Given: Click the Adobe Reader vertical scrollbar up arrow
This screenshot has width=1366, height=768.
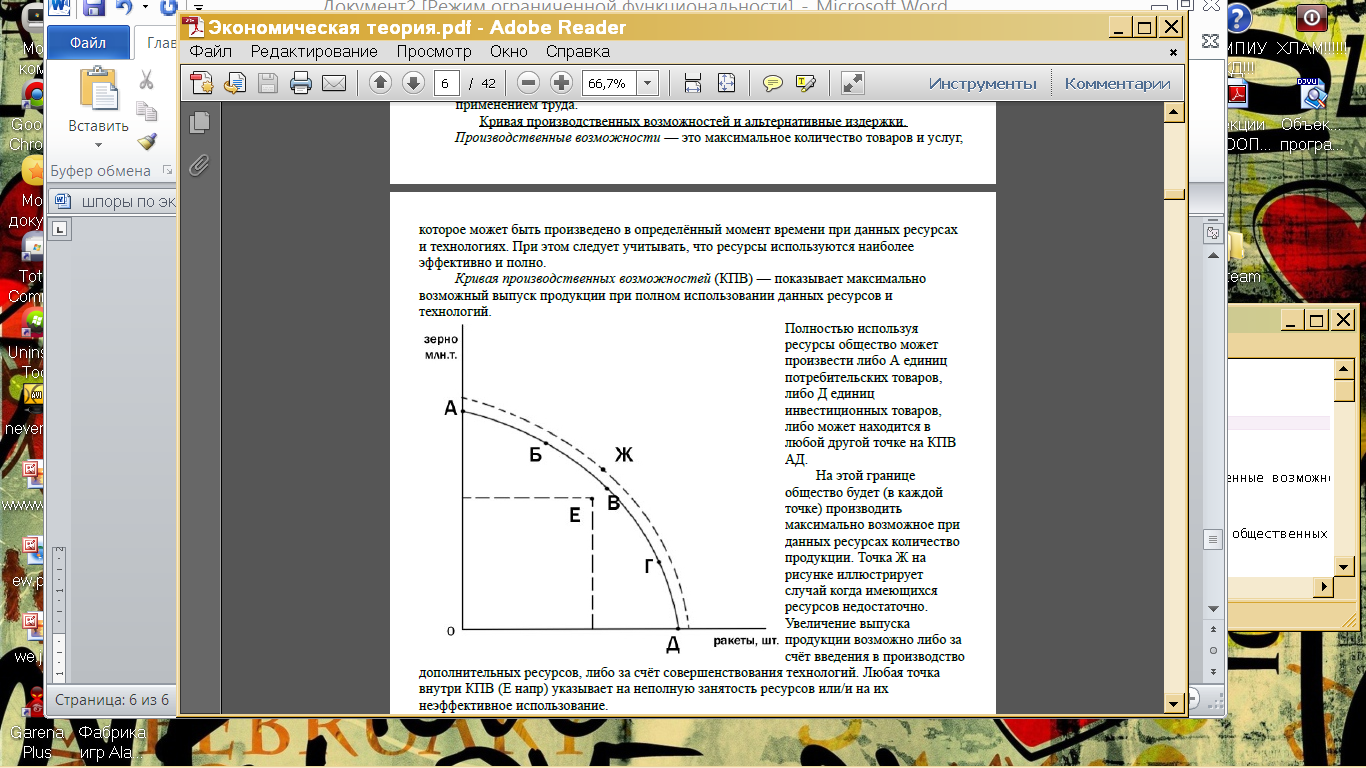Looking at the screenshot, I should pyautogui.click(x=1176, y=111).
